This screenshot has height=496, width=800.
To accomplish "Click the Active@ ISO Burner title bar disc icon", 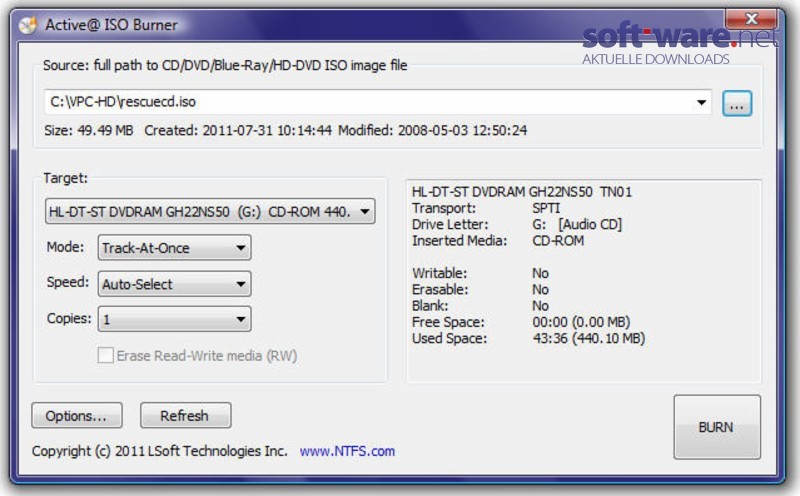I will tap(28, 25).
